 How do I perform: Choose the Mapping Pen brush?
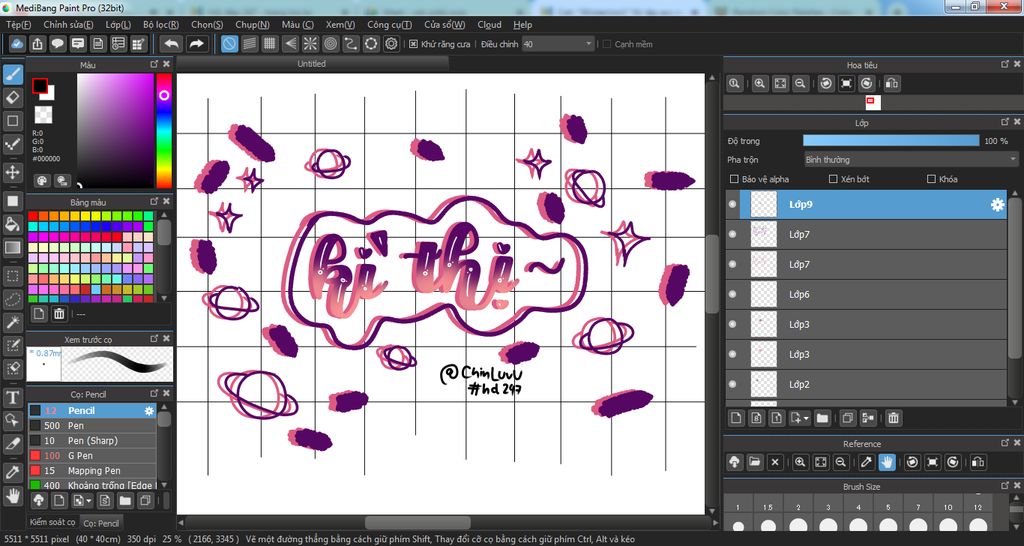pos(91,471)
